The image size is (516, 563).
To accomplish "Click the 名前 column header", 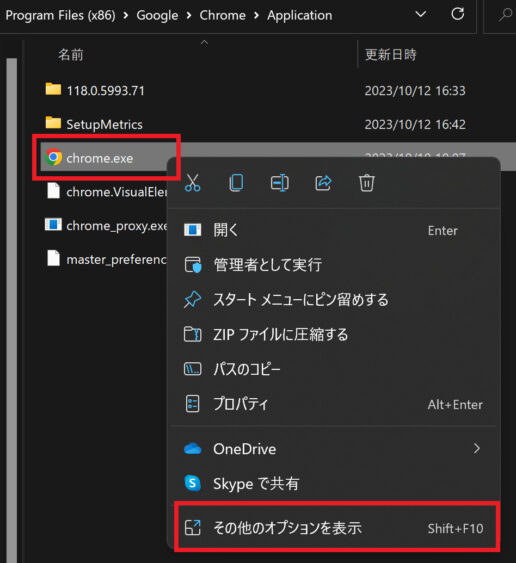I will tap(71, 55).
